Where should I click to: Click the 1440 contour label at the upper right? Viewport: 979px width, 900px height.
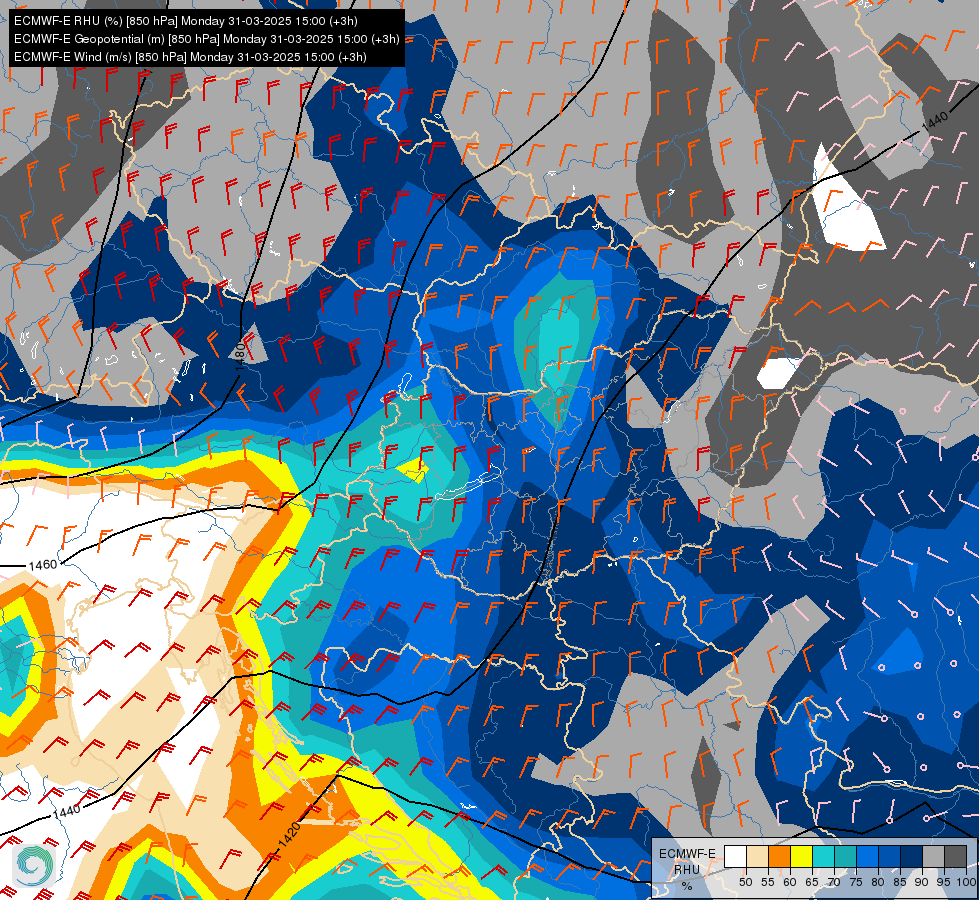coord(935,119)
